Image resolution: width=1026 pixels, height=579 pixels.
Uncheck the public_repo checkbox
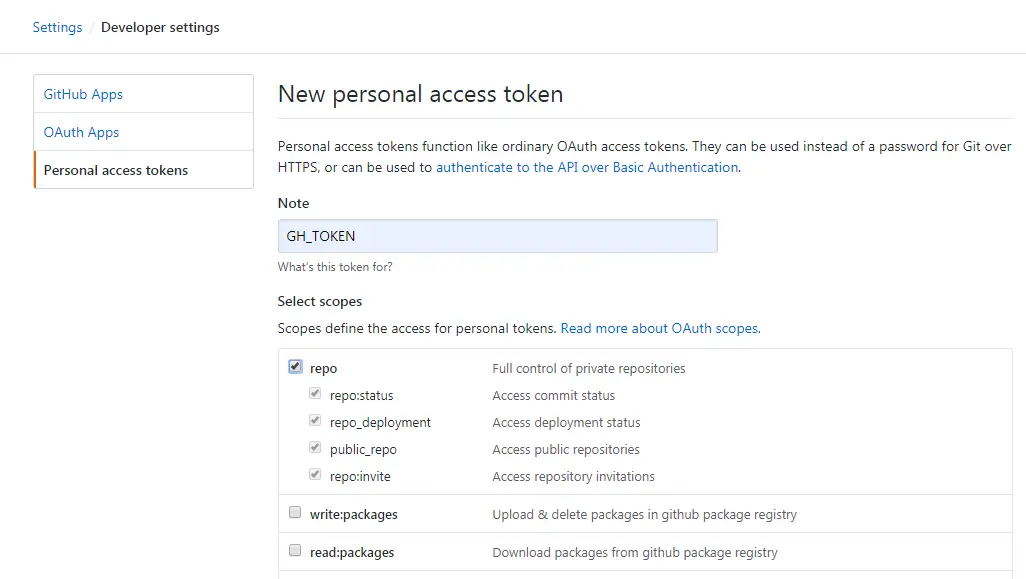(x=315, y=448)
